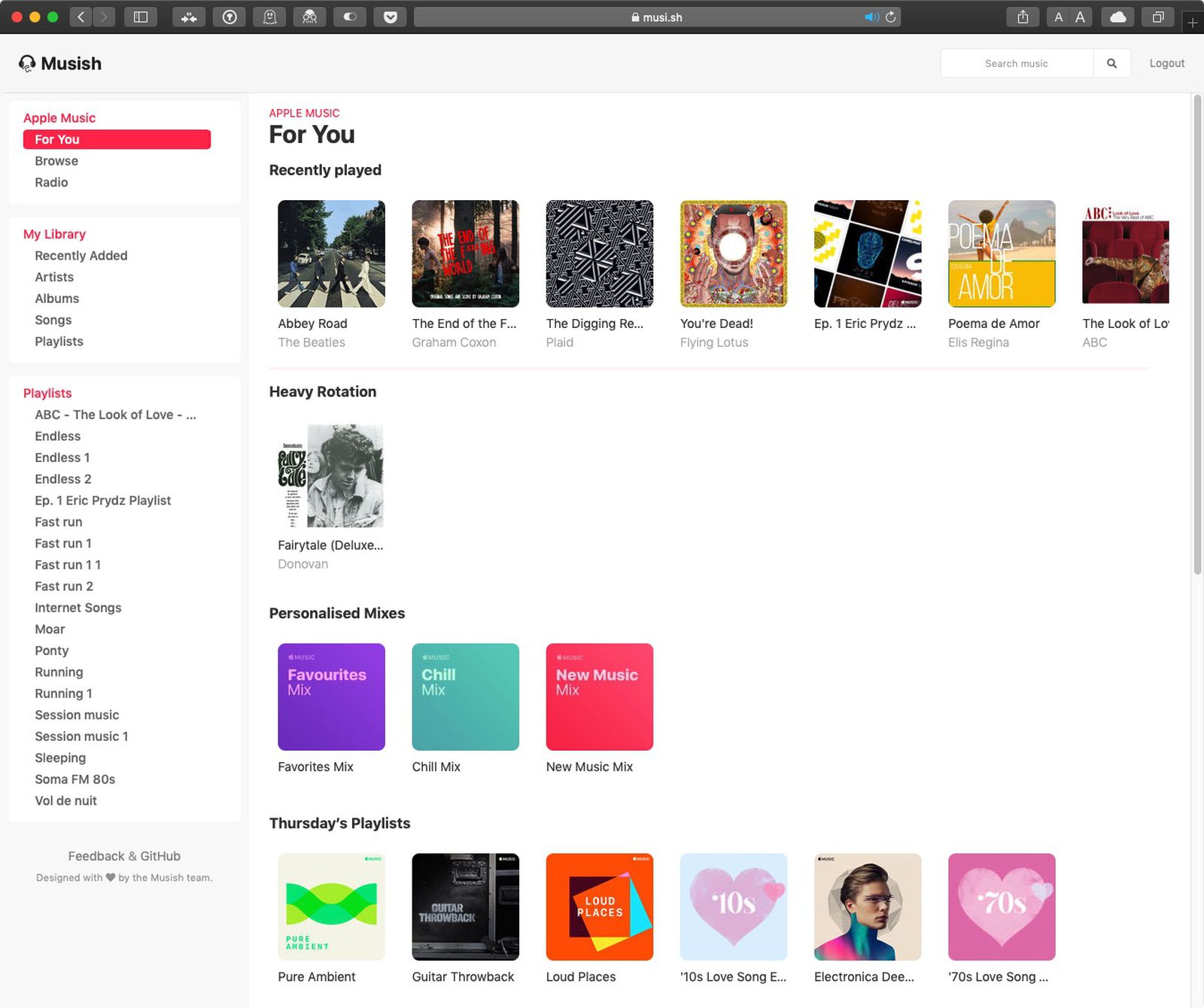Show the tab overview with the tabs icon
The height and width of the screenshot is (1008, 1204).
[x=1157, y=17]
